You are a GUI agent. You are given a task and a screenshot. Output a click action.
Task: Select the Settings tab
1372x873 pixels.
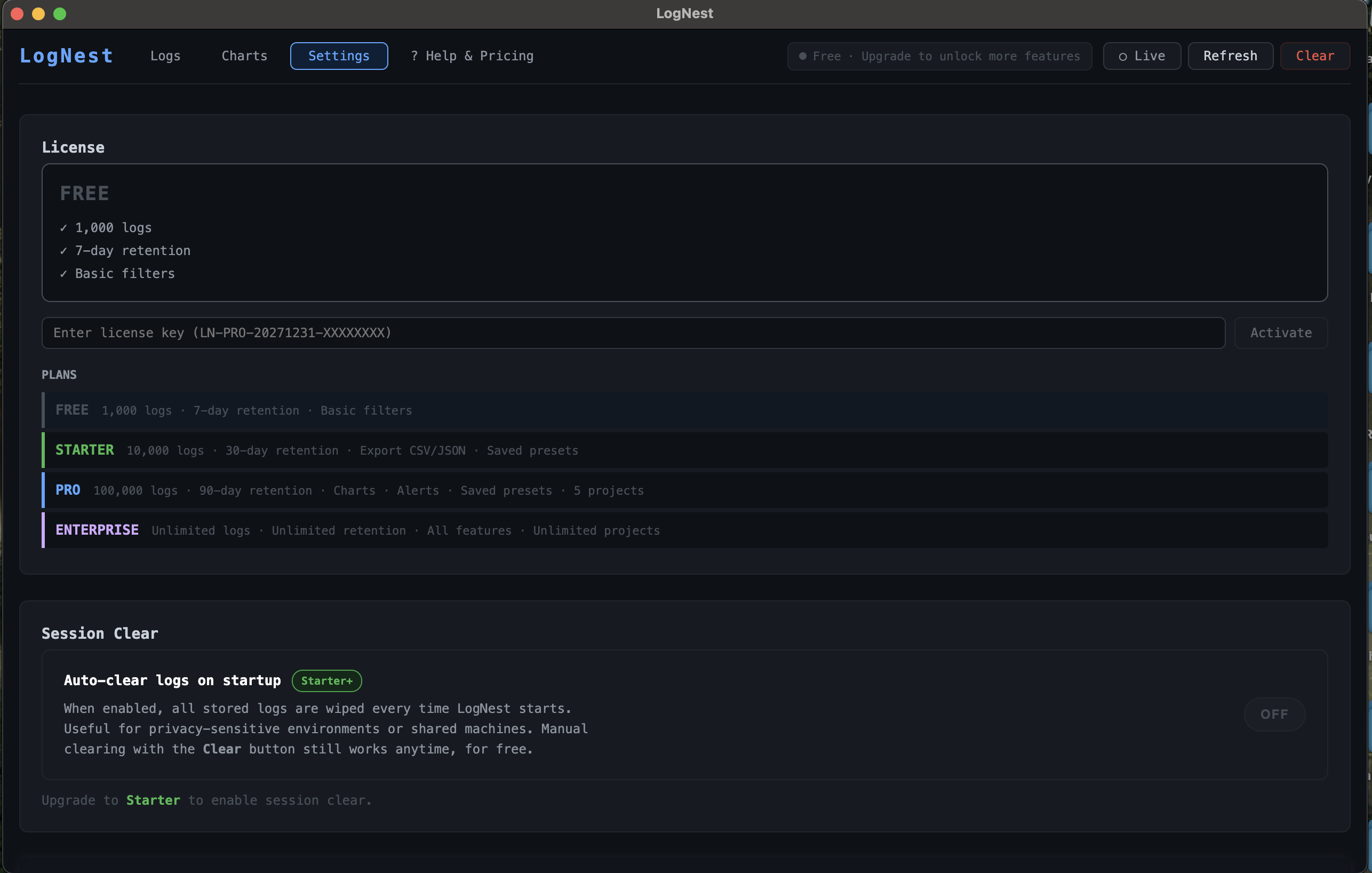(339, 56)
